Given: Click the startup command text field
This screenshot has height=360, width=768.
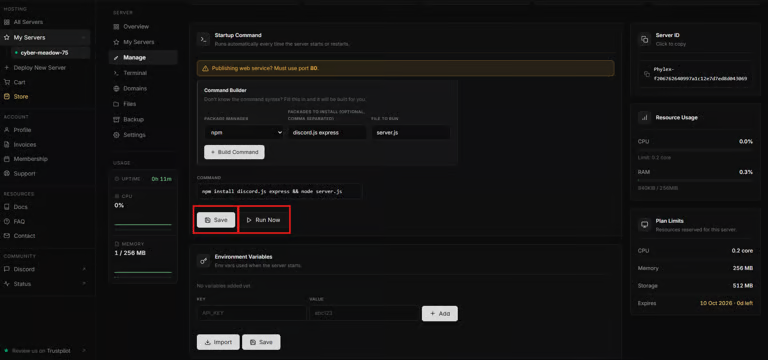Looking at the screenshot, I should pos(280,191).
